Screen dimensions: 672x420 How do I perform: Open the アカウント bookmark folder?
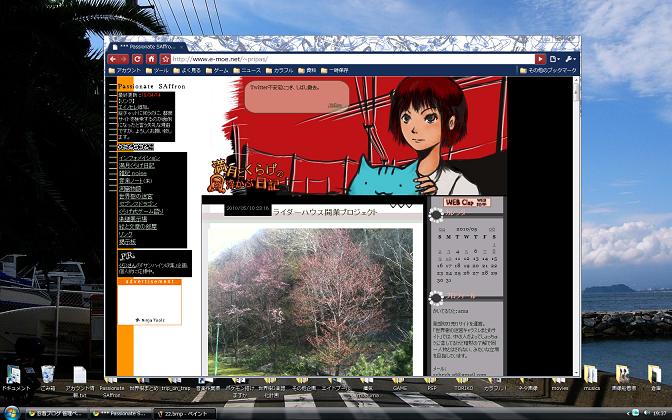(125, 70)
